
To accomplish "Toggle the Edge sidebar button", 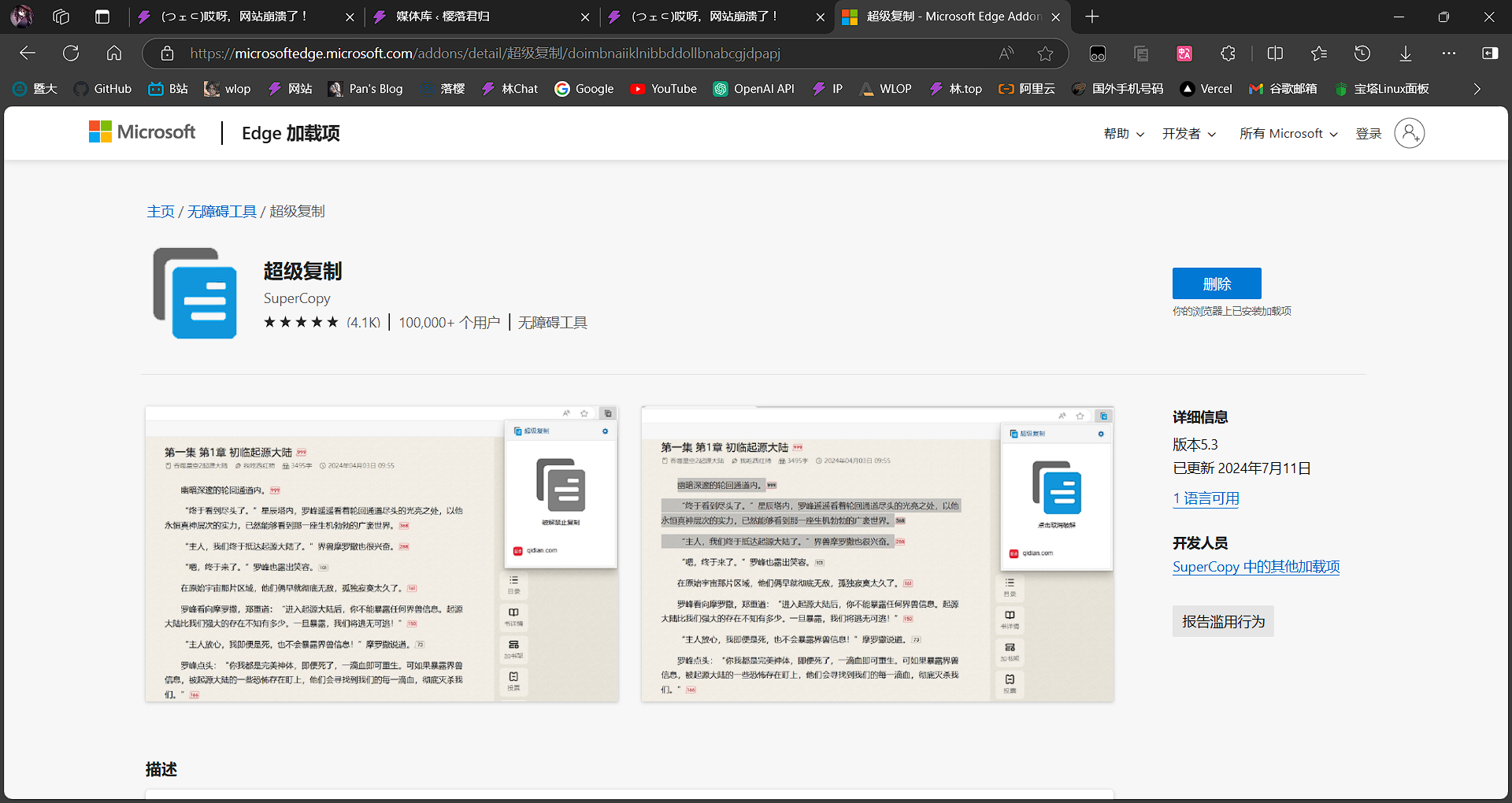I will tap(1490, 54).
